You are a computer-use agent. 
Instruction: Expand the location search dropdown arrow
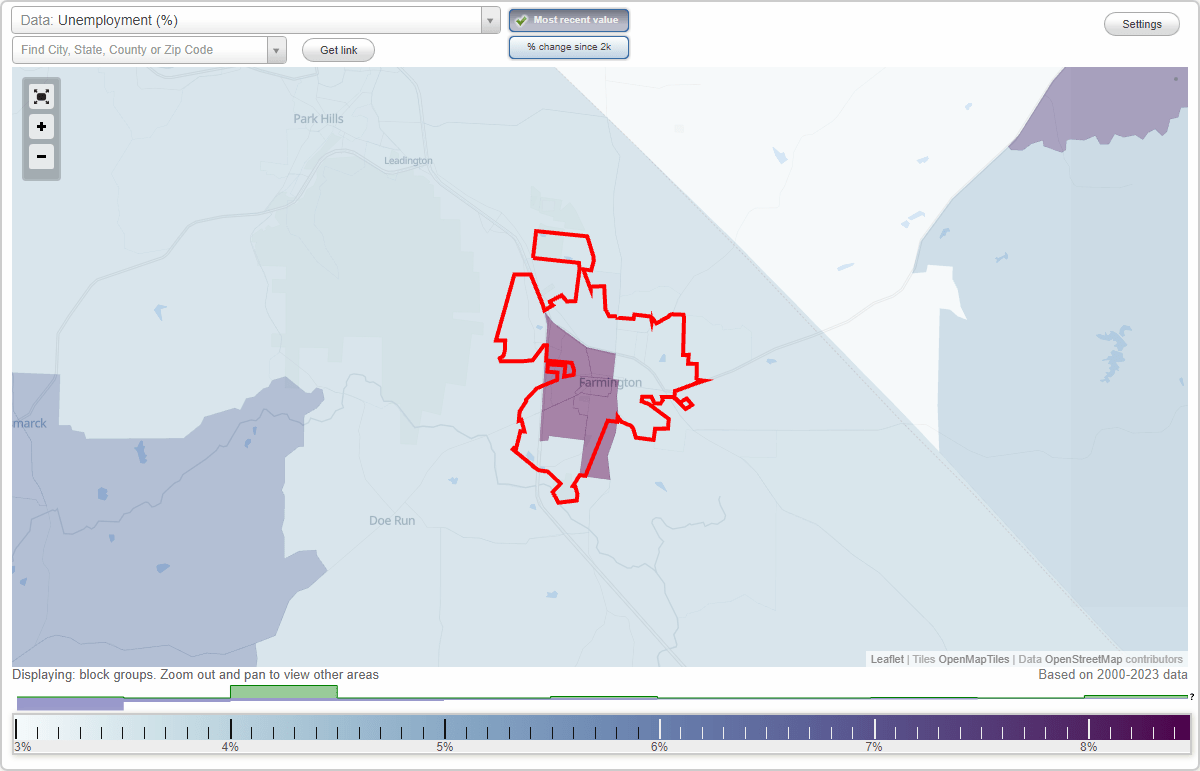[x=276, y=50]
